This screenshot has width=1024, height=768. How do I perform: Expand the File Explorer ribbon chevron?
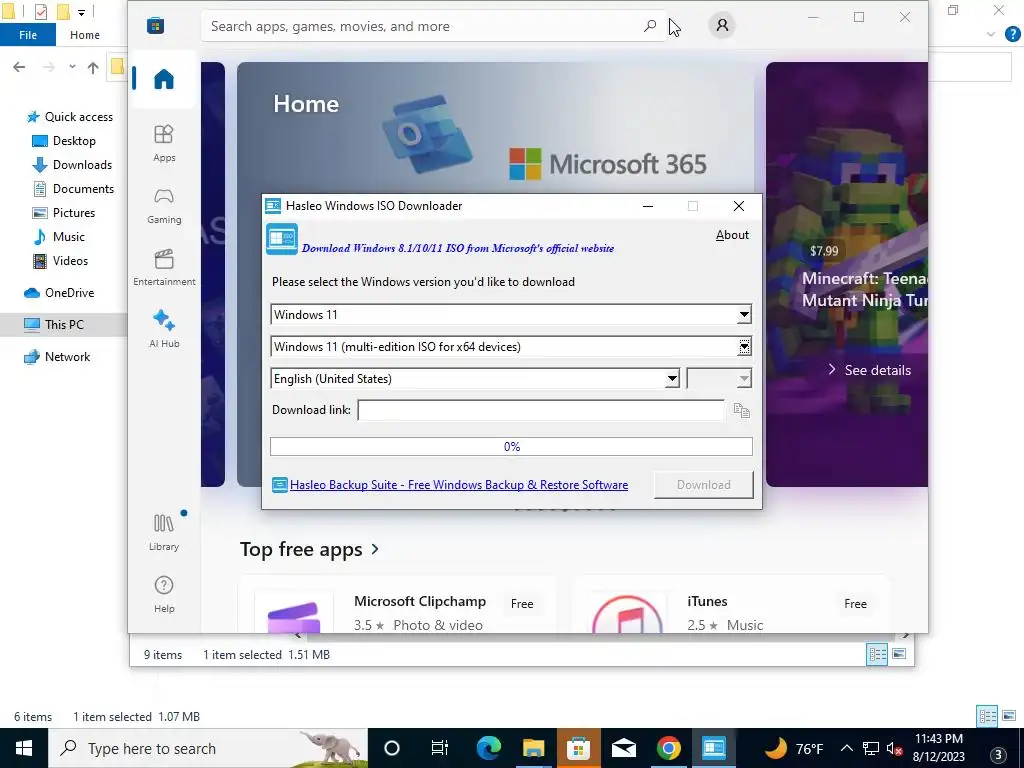click(991, 34)
